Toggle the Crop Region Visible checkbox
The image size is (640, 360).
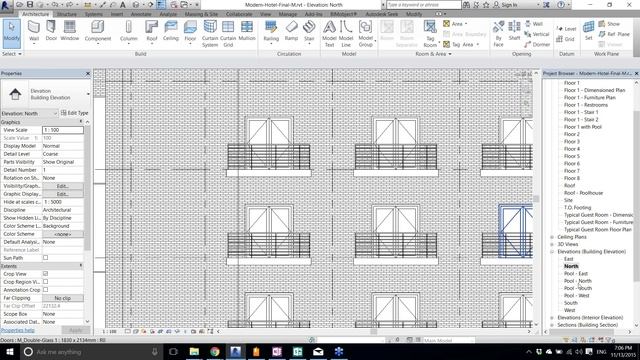click(45, 282)
